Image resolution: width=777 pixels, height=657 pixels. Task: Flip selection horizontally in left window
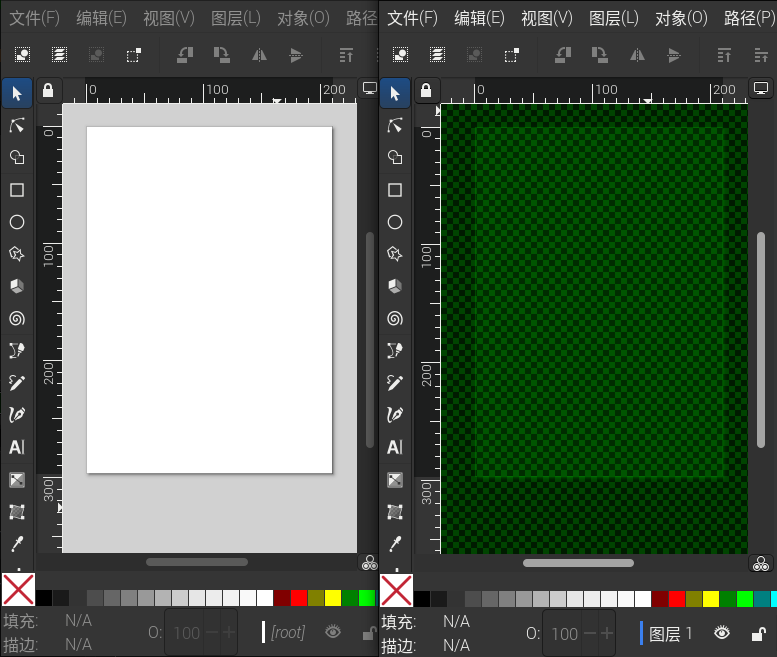tap(259, 55)
